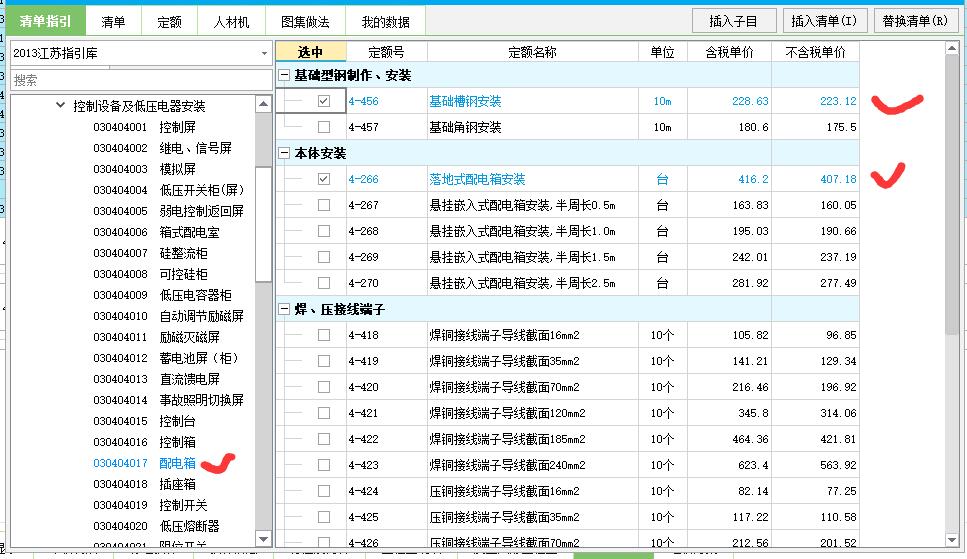Check the 4-421 row checkbox

[324, 413]
